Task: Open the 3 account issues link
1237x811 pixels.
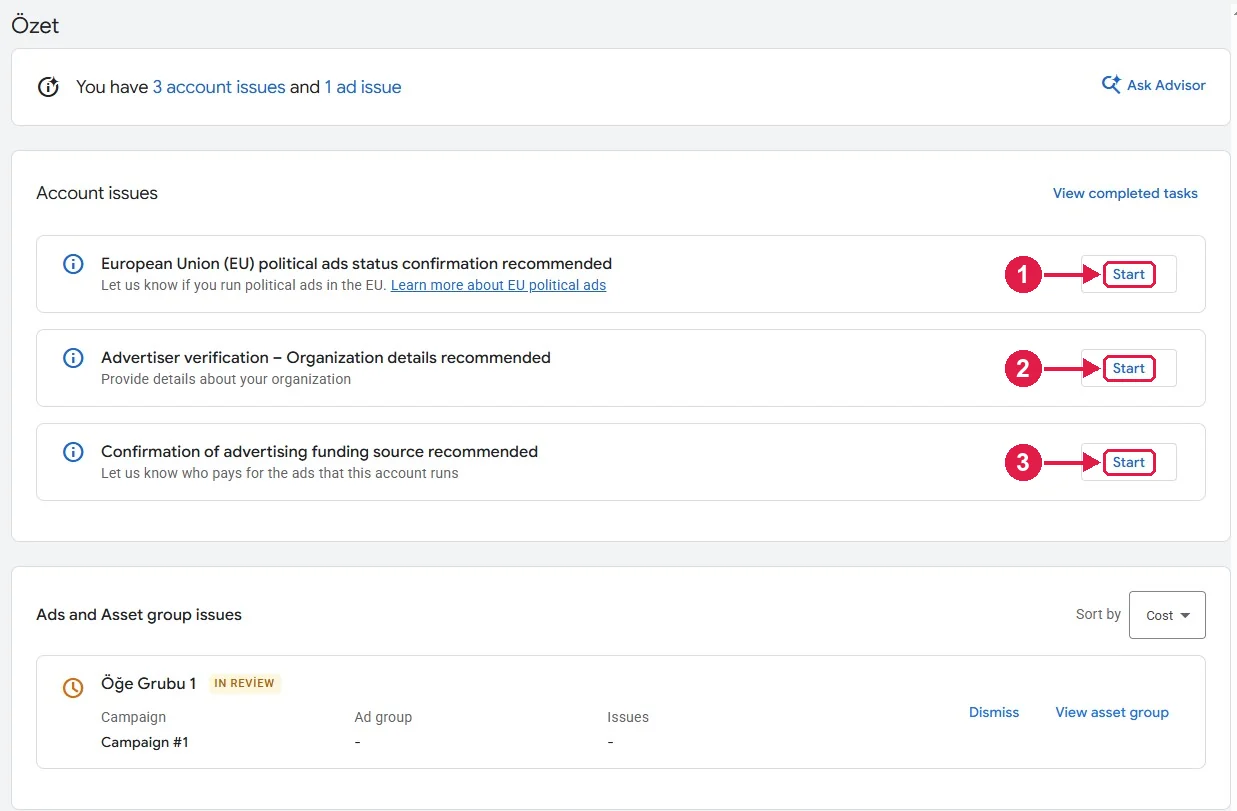Action: [x=219, y=87]
